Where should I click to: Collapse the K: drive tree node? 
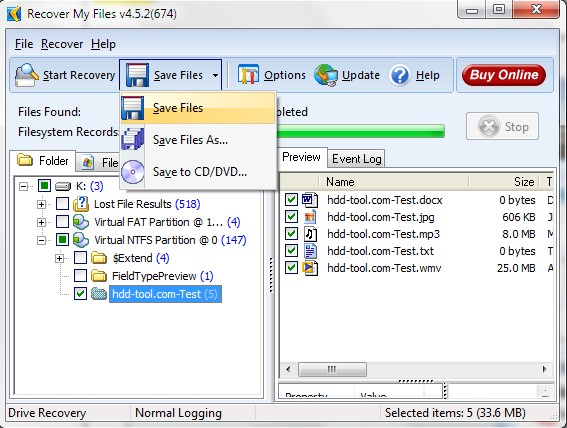tap(24, 187)
